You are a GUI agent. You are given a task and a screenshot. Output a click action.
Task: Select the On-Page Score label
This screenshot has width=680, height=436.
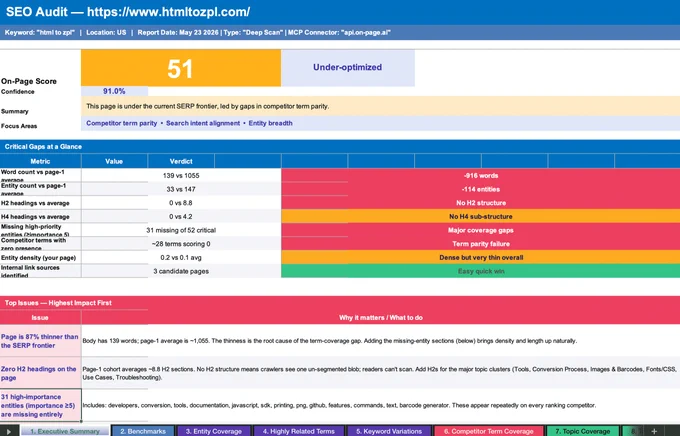(29, 81)
